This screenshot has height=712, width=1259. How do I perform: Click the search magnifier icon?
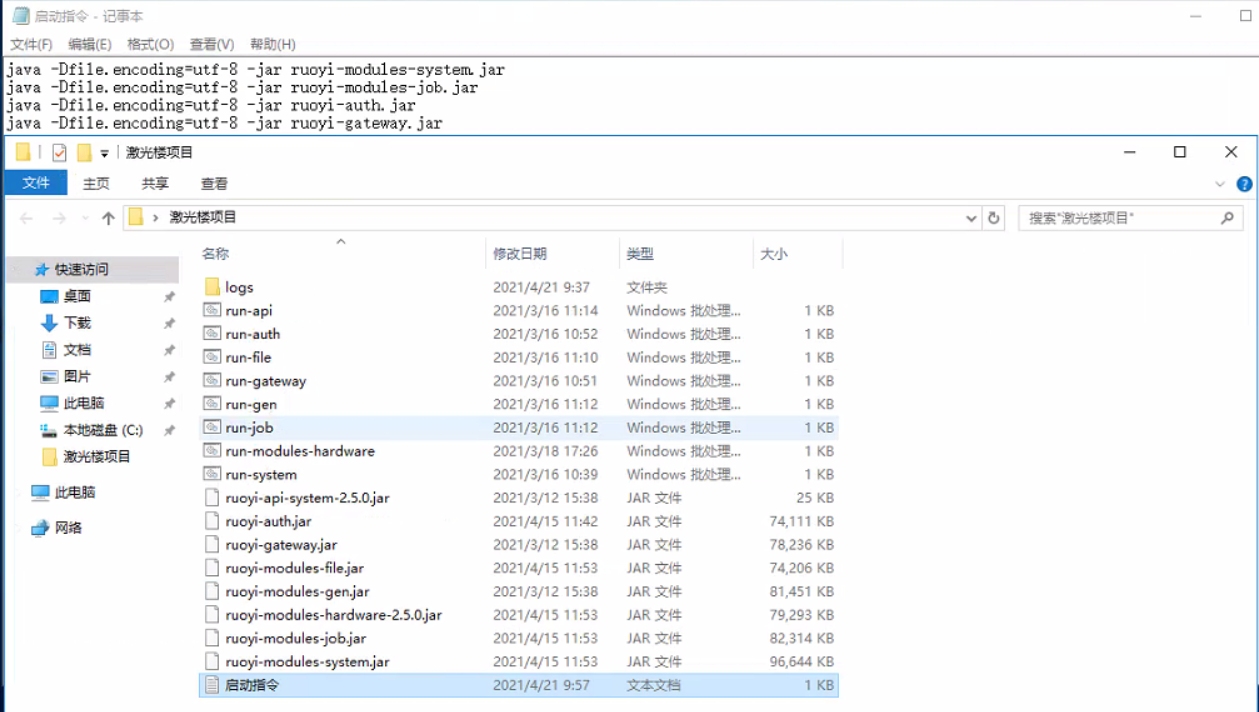coord(1228,218)
